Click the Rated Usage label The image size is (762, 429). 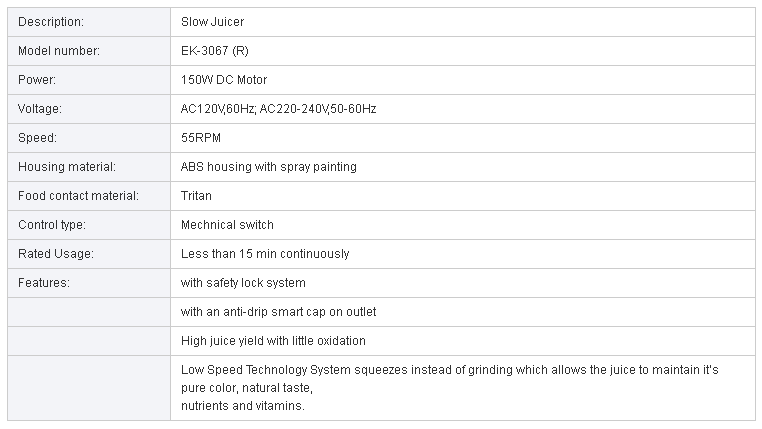tap(56, 254)
